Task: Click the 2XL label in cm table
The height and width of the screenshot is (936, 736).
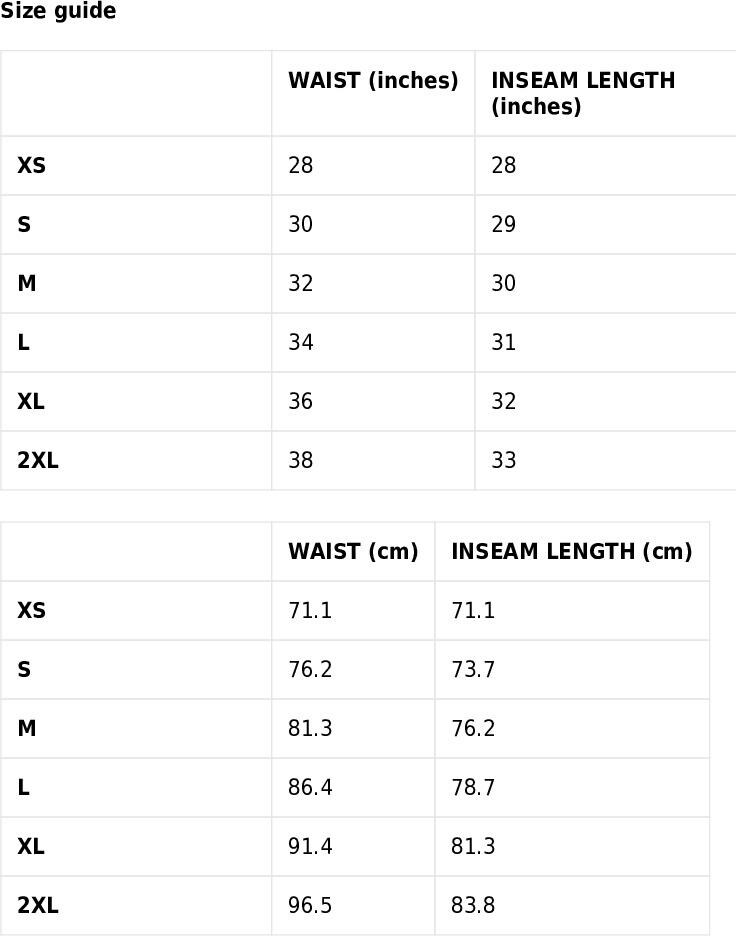Action: tap(38, 906)
